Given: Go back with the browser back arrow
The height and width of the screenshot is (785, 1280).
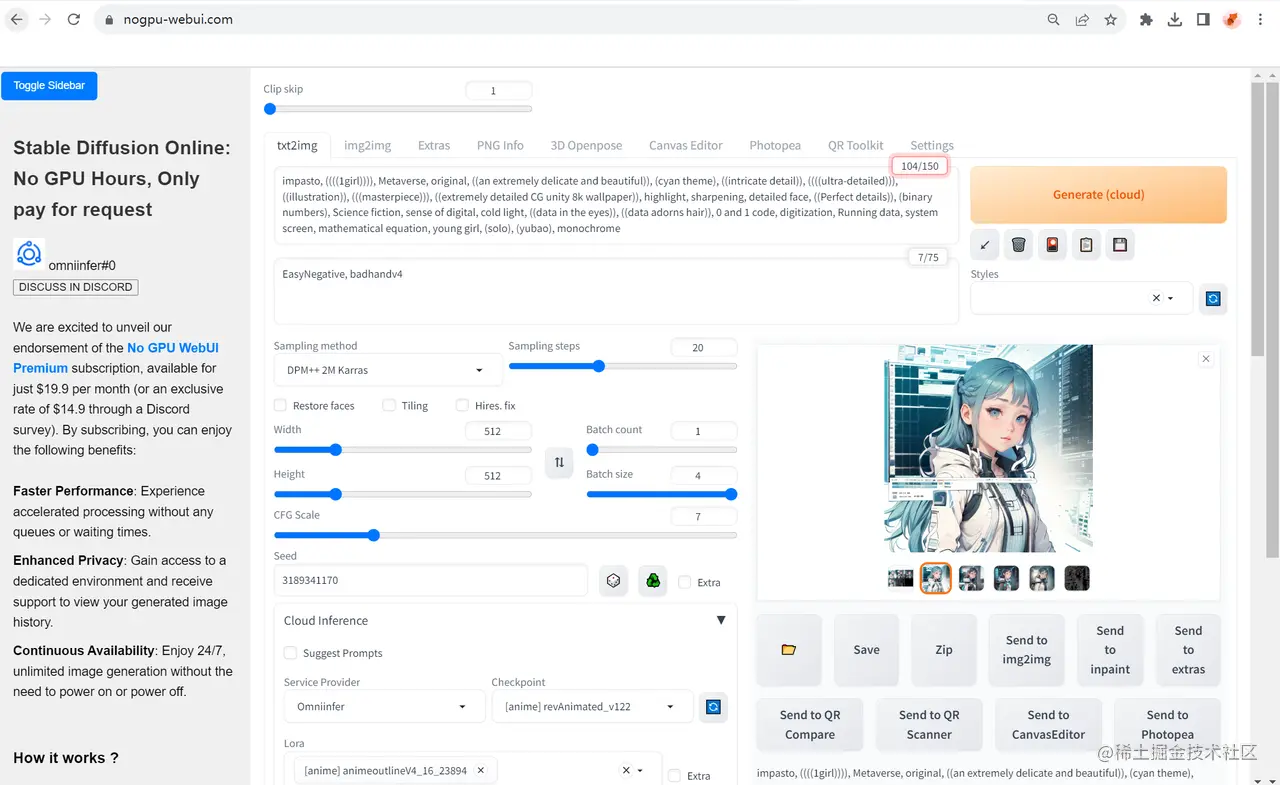Looking at the screenshot, I should [17, 19].
